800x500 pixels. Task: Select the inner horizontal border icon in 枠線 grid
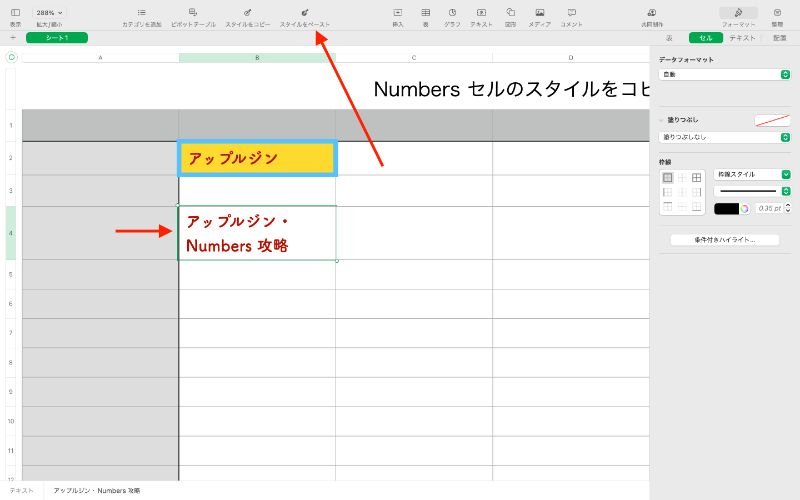tap(682, 207)
